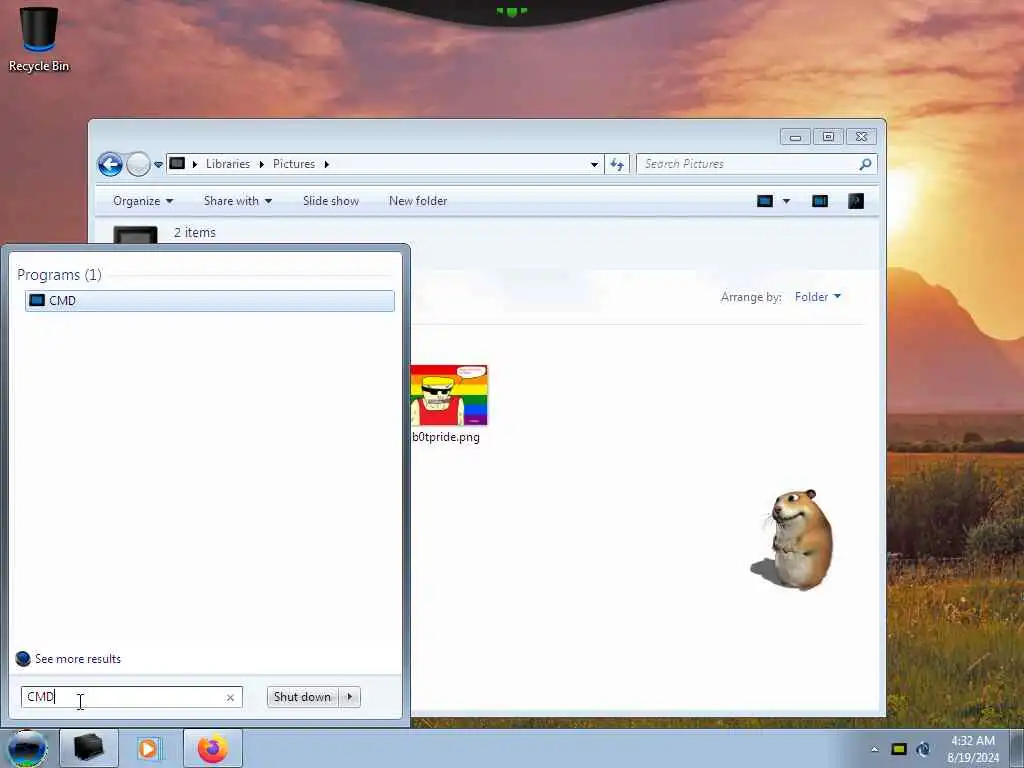The height and width of the screenshot is (768, 1024).
Task: Maximize the Pictures Explorer window
Action: [x=828, y=136]
